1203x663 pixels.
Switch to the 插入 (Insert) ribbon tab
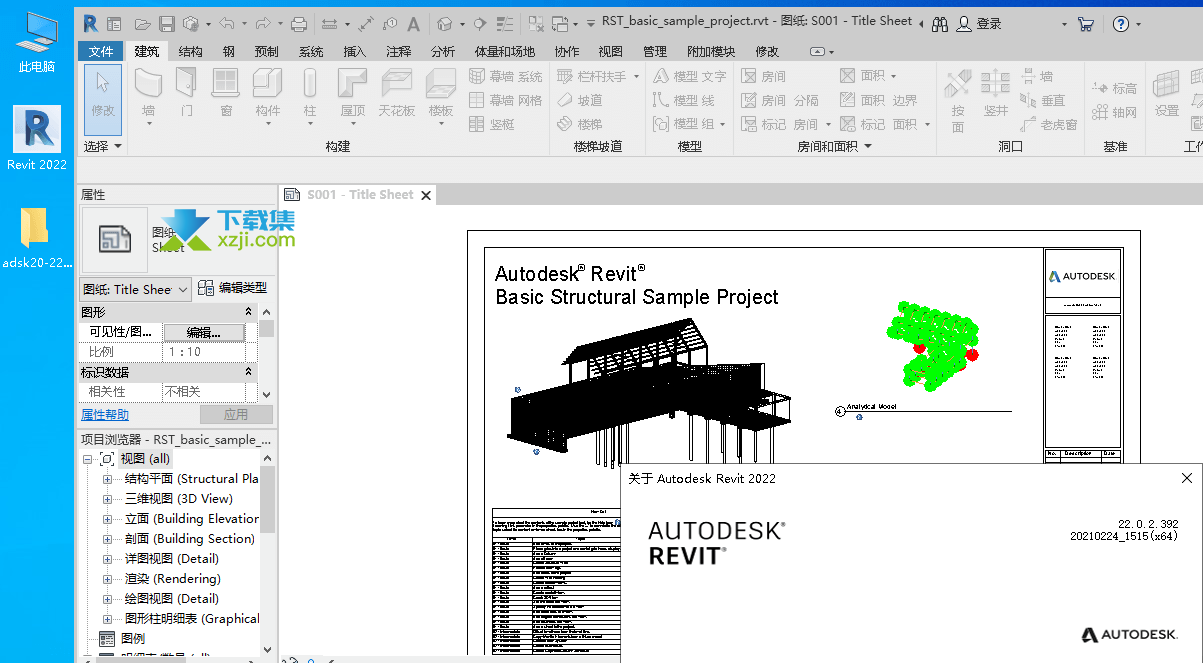354,51
